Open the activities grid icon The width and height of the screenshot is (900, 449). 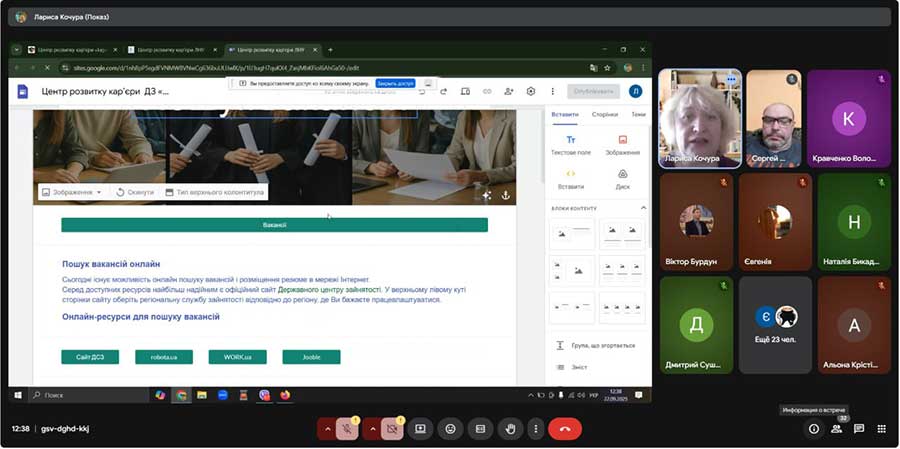(x=882, y=429)
